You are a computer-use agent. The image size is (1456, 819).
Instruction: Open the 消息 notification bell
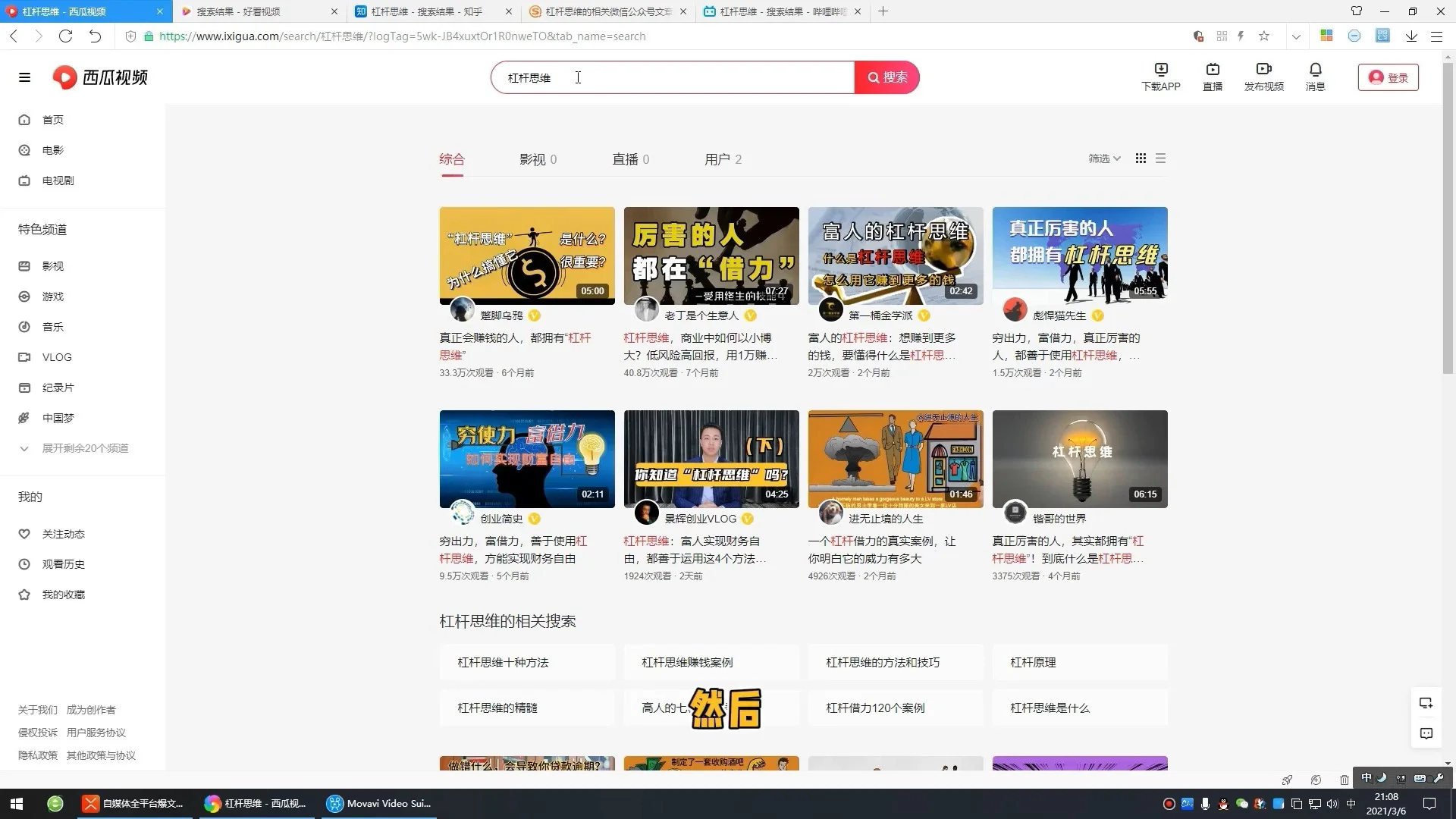1316,77
